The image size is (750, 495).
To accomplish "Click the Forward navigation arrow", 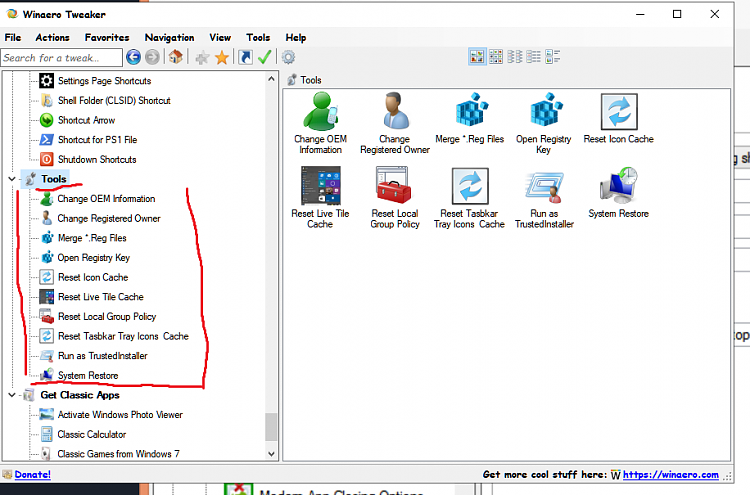I will pyautogui.click(x=152, y=57).
